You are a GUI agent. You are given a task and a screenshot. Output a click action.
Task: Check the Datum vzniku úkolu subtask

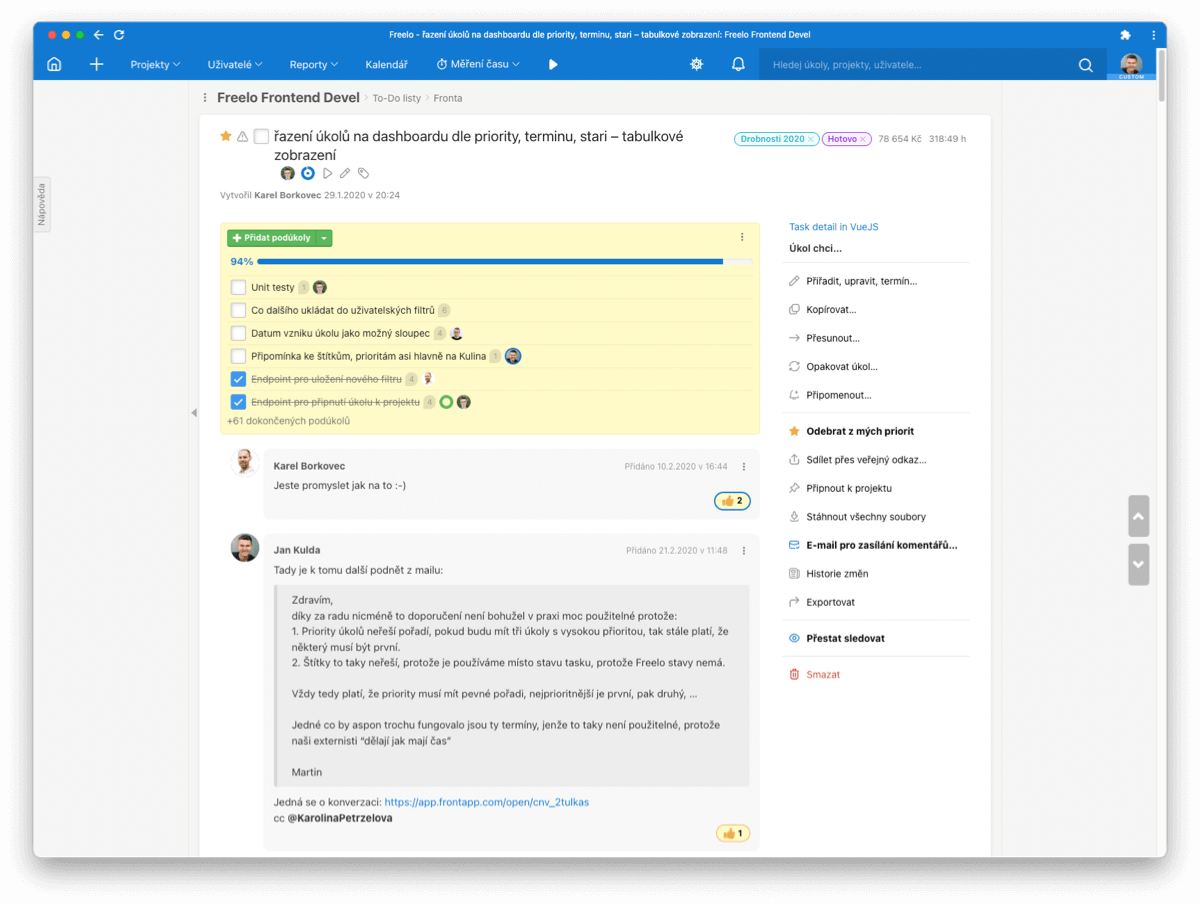point(238,333)
